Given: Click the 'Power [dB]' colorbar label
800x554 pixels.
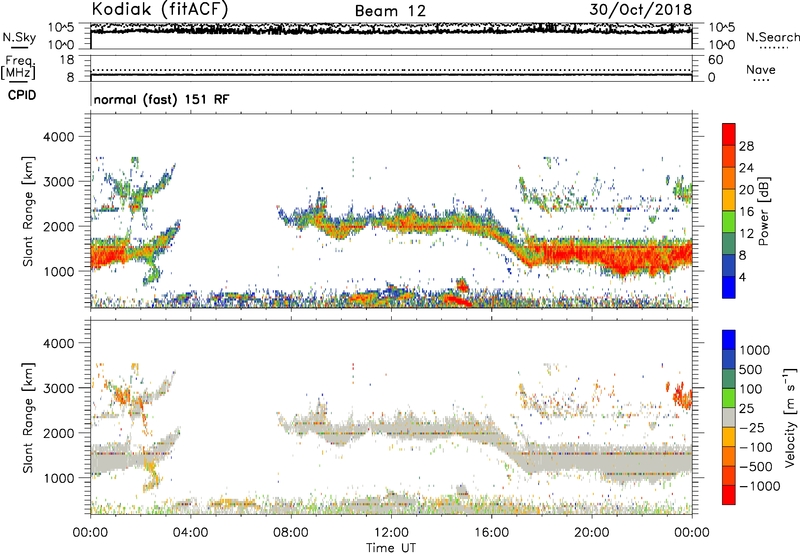Looking at the screenshot, I should pyautogui.click(x=764, y=211).
